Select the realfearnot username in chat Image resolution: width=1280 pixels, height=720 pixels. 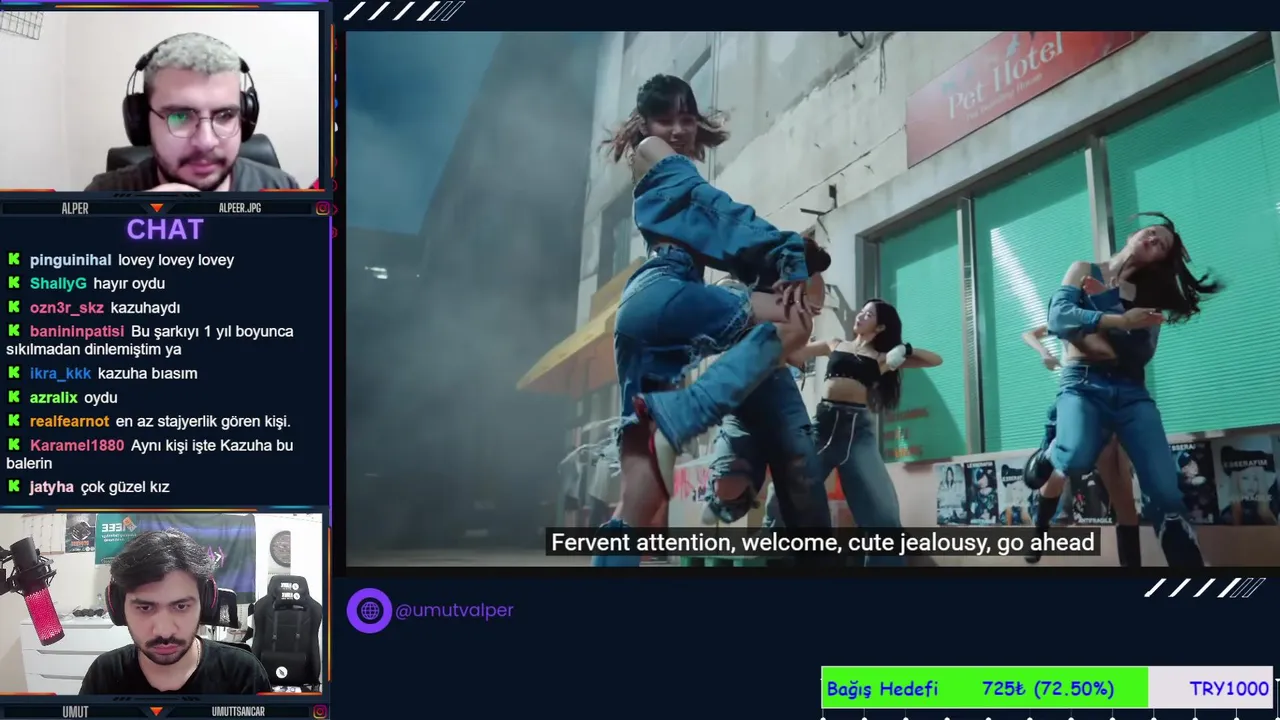tap(69, 422)
